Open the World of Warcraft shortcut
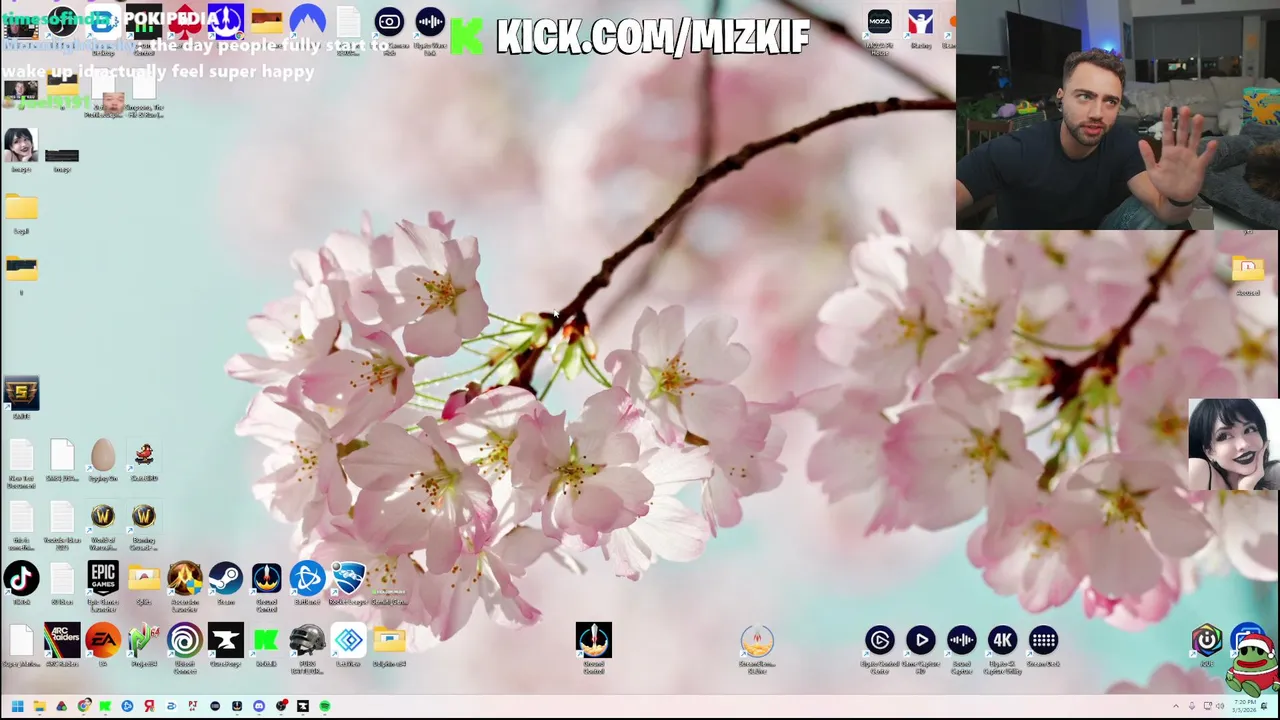This screenshot has height=720, width=1280. click(103, 517)
